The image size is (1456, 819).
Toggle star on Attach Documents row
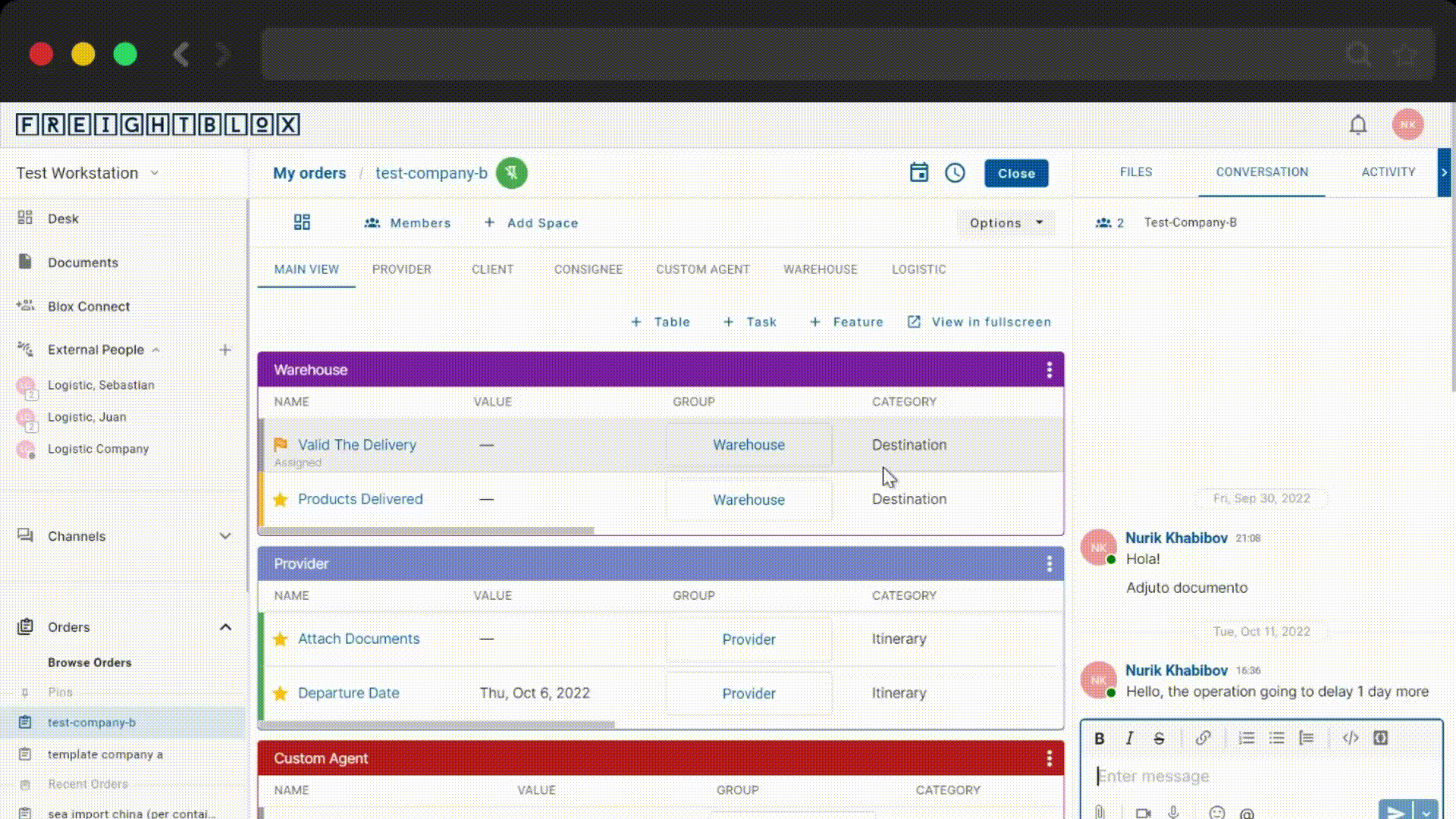click(280, 639)
